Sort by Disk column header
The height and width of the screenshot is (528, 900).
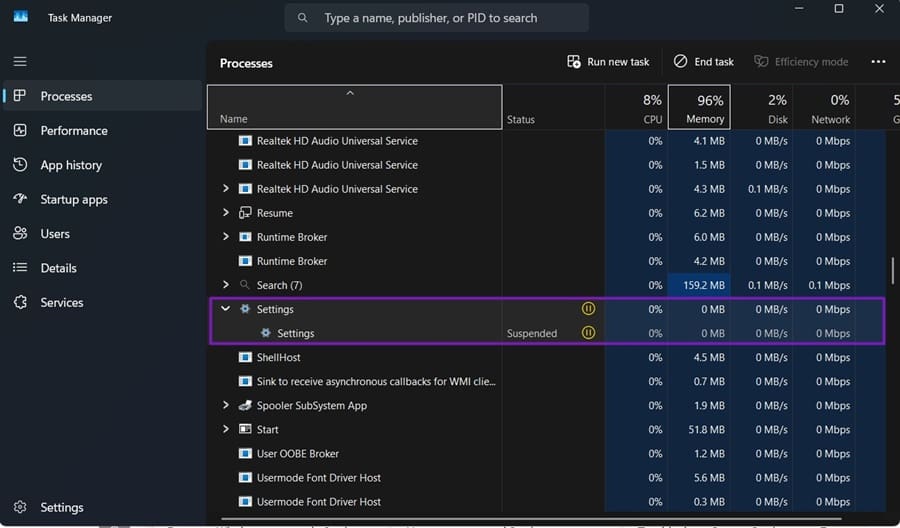[x=762, y=107]
